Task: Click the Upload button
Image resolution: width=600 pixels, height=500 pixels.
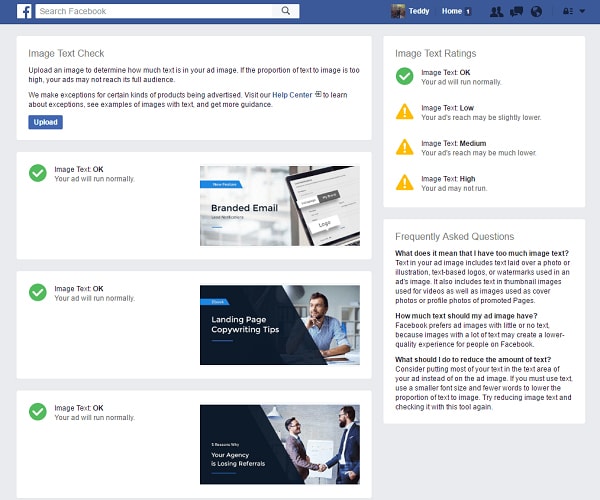Action: coord(45,122)
